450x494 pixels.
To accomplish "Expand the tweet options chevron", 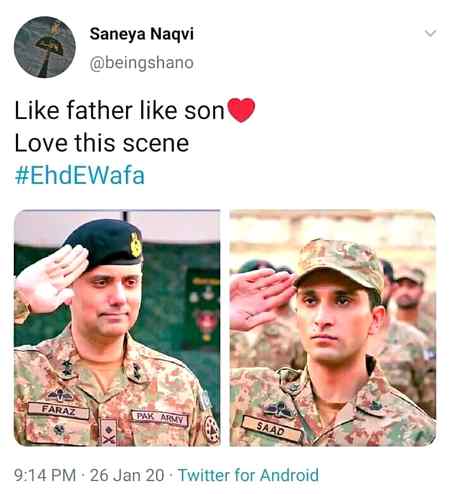I will tap(430, 33).
